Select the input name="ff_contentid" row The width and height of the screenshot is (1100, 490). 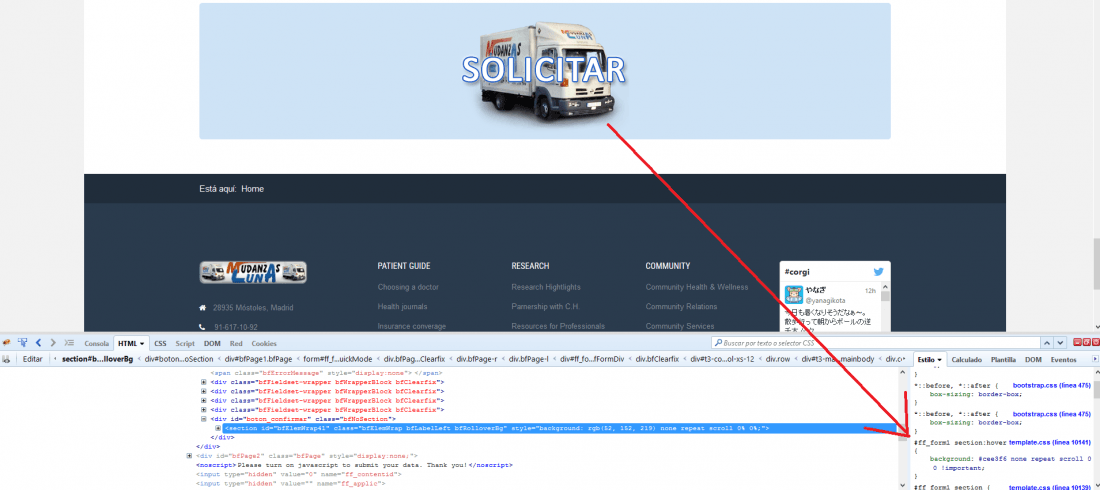click(299, 475)
